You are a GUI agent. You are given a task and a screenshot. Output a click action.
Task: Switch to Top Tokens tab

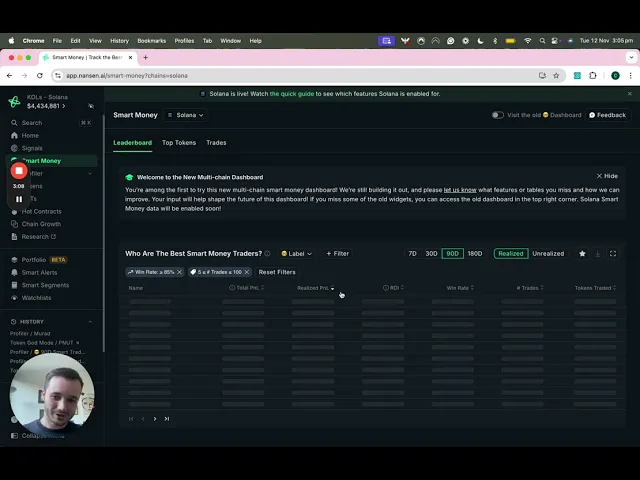tap(179, 143)
